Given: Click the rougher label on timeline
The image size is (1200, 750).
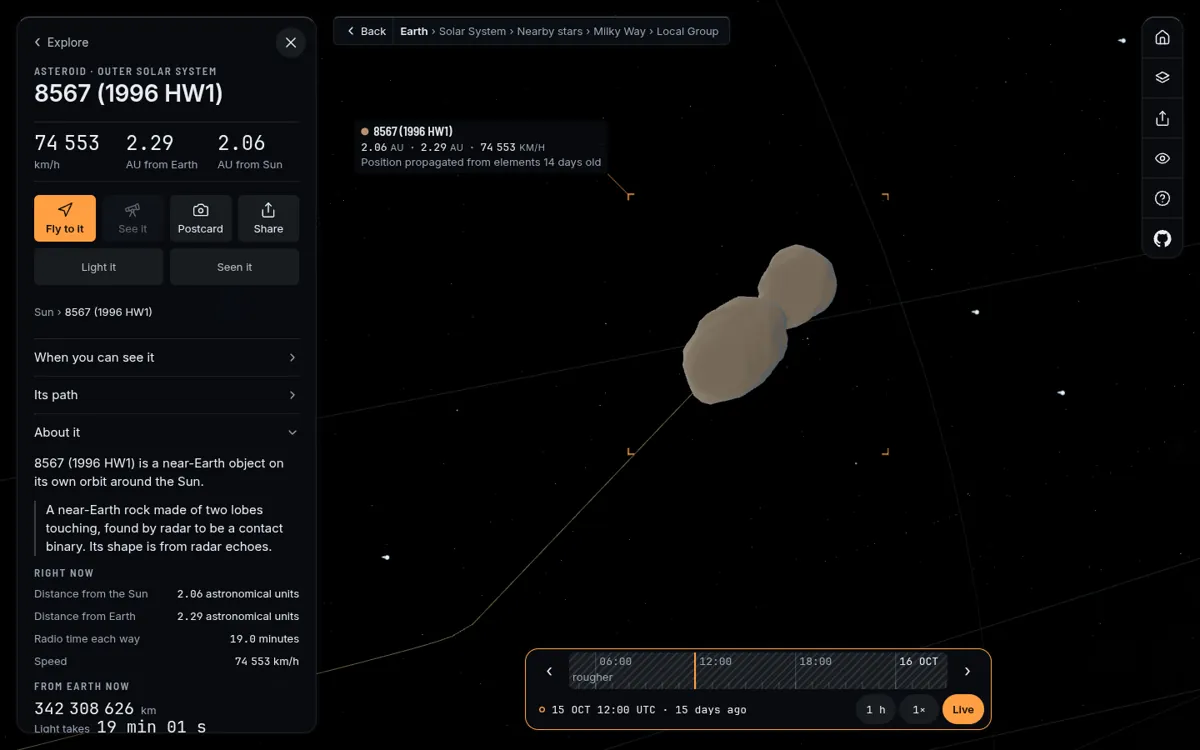Looking at the screenshot, I should pyautogui.click(x=592, y=678).
